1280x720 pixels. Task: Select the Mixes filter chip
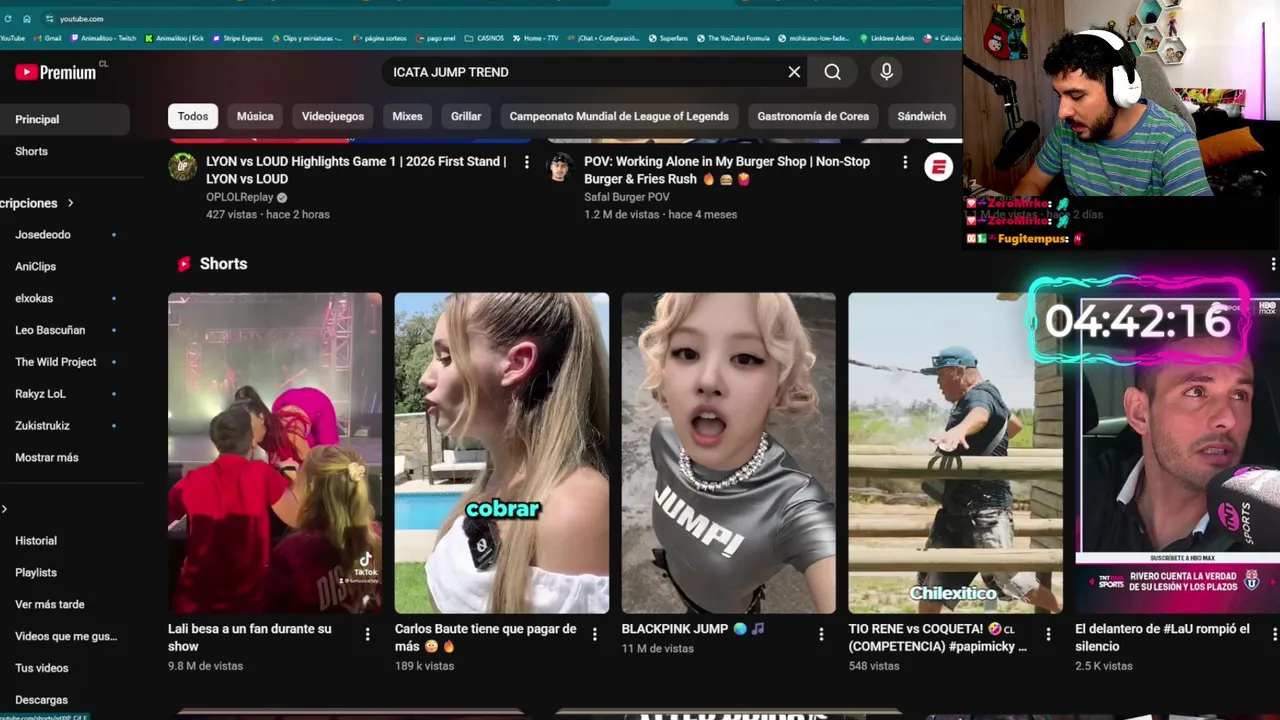click(407, 116)
